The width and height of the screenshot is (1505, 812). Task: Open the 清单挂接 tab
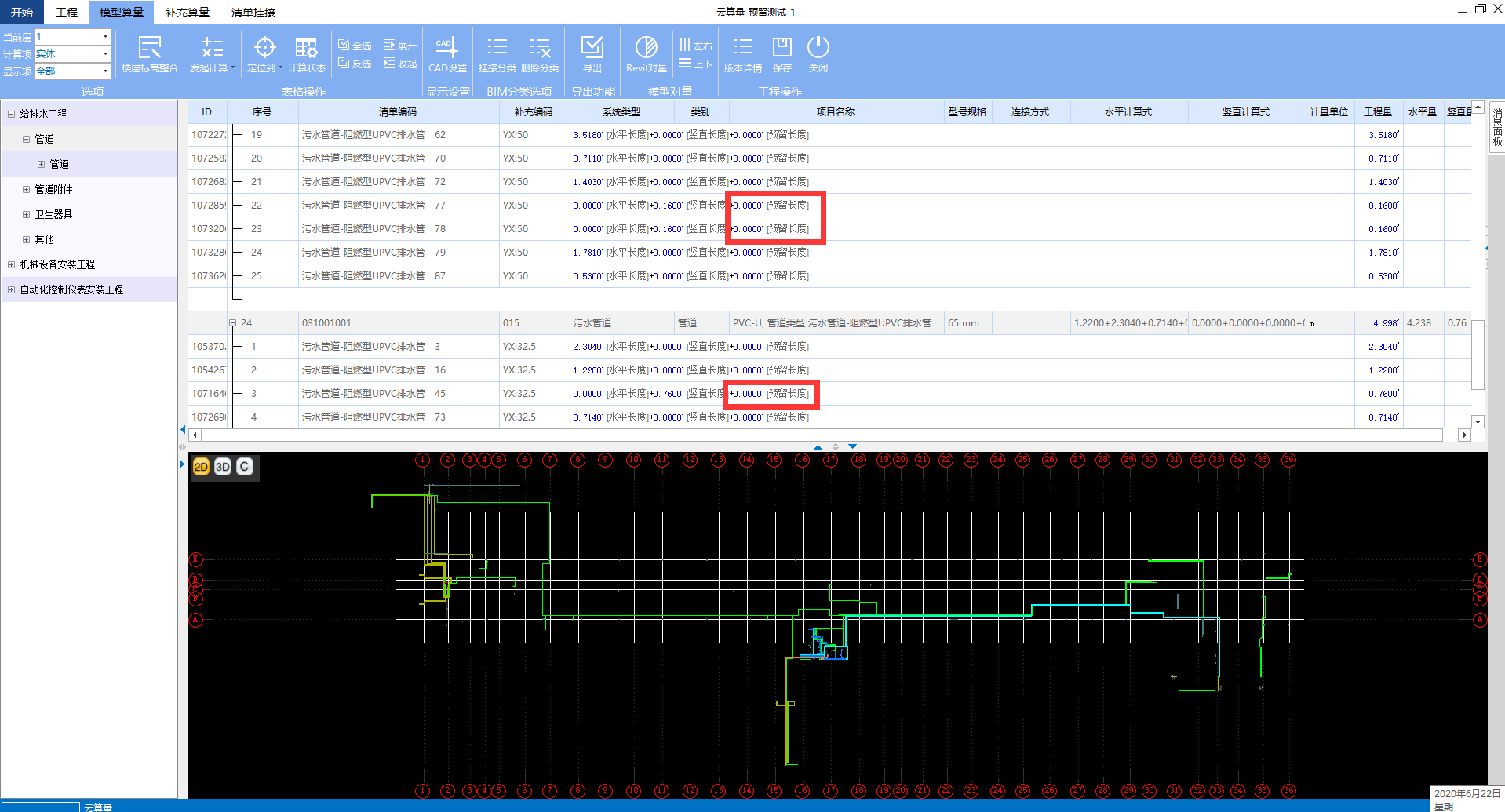tap(253, 13)
